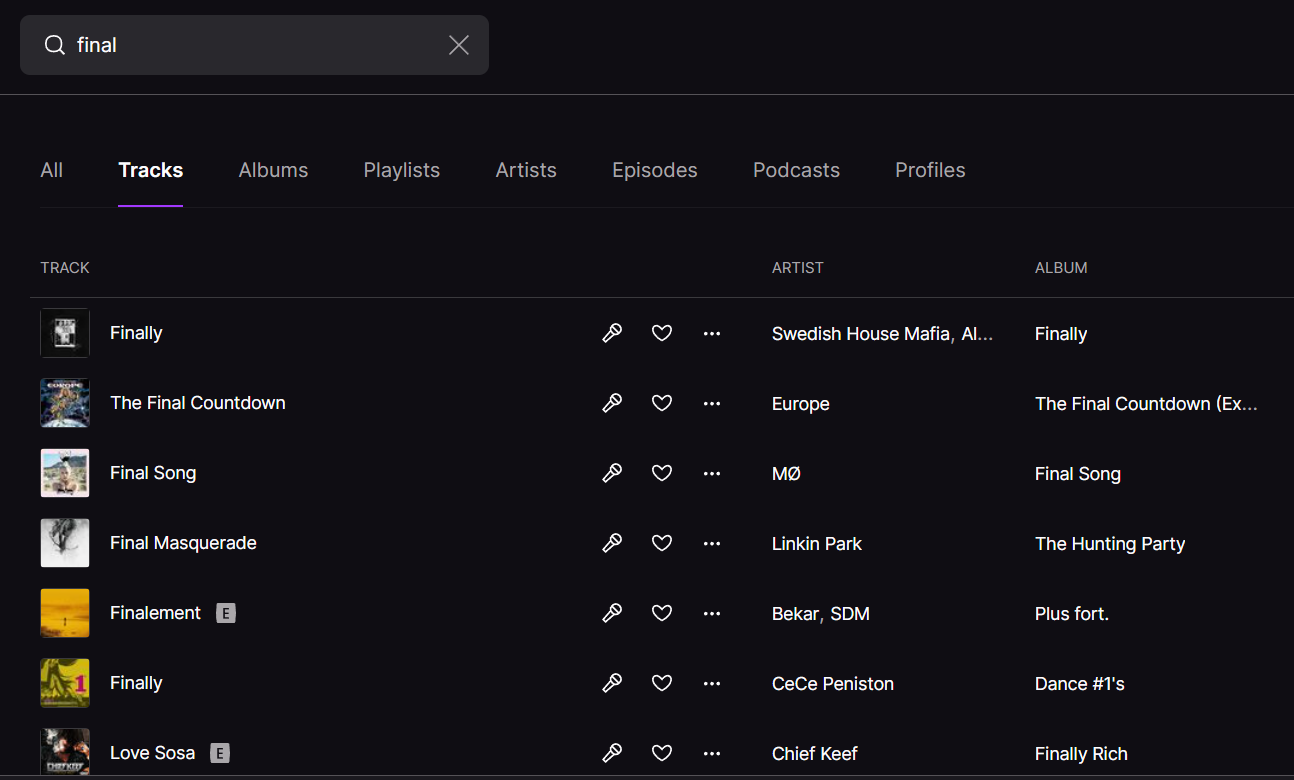Like CeCe Peniston's Finally track

[x=662, y=683]
